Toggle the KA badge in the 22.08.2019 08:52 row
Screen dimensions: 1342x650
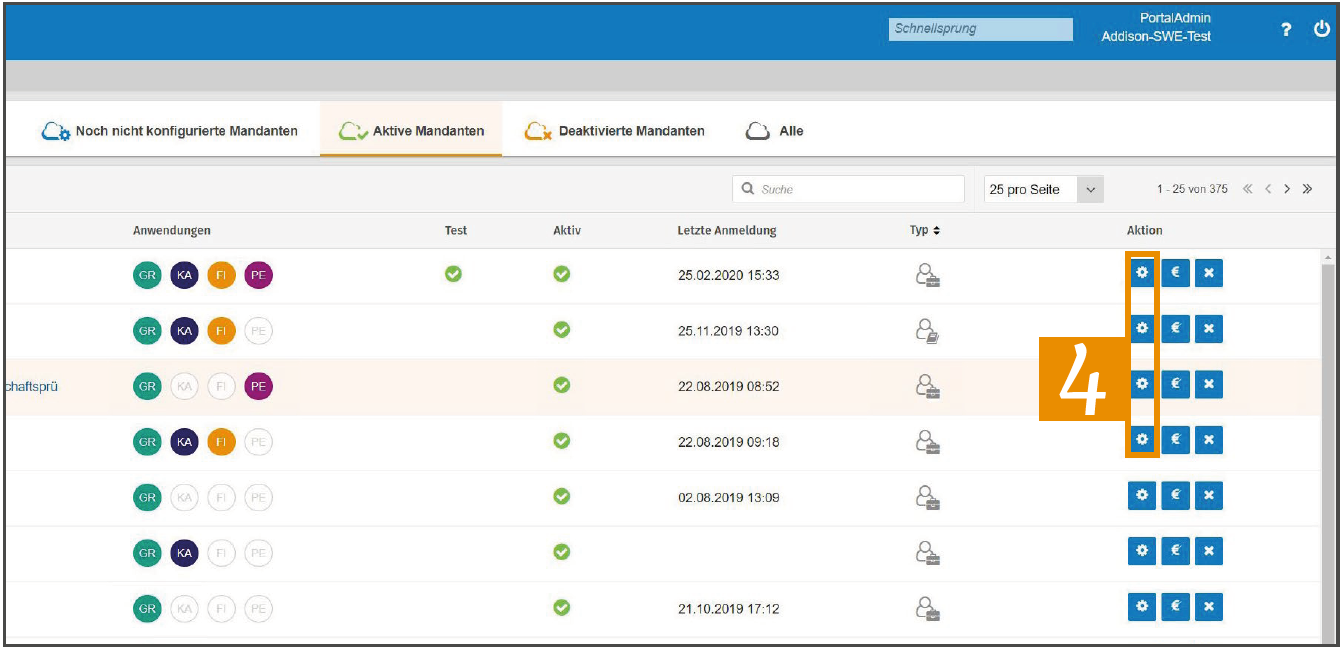[184, 386]
